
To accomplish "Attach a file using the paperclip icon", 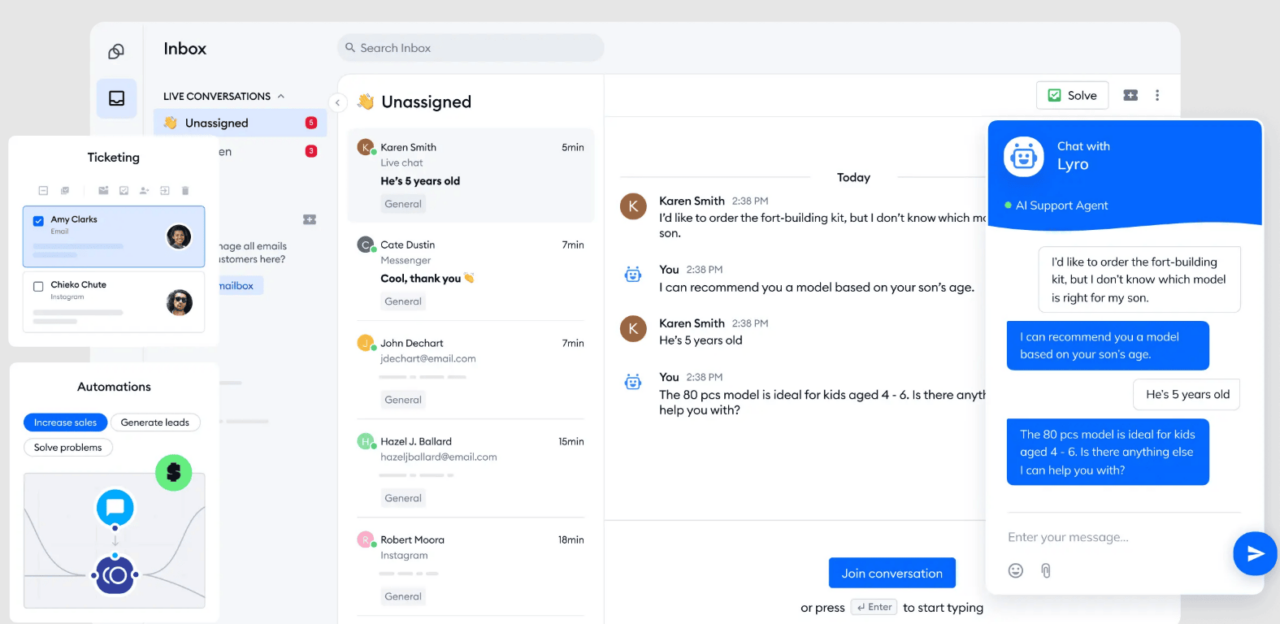I will (1045, 570).
